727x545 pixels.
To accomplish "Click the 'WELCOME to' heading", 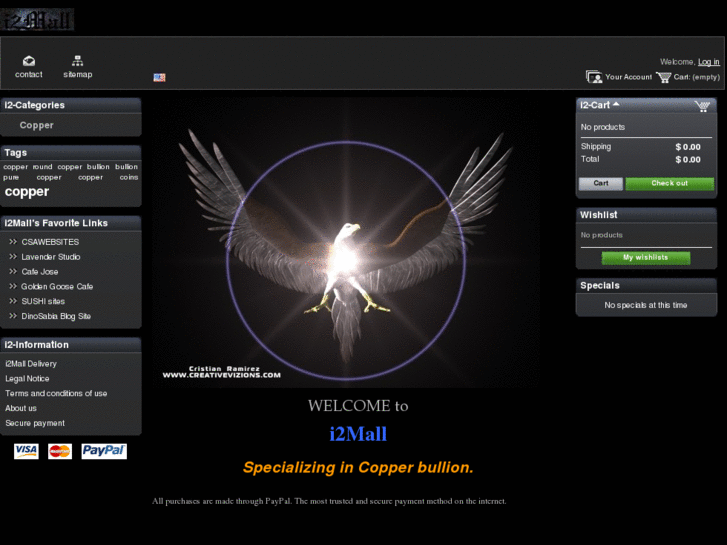I will 358,406.
